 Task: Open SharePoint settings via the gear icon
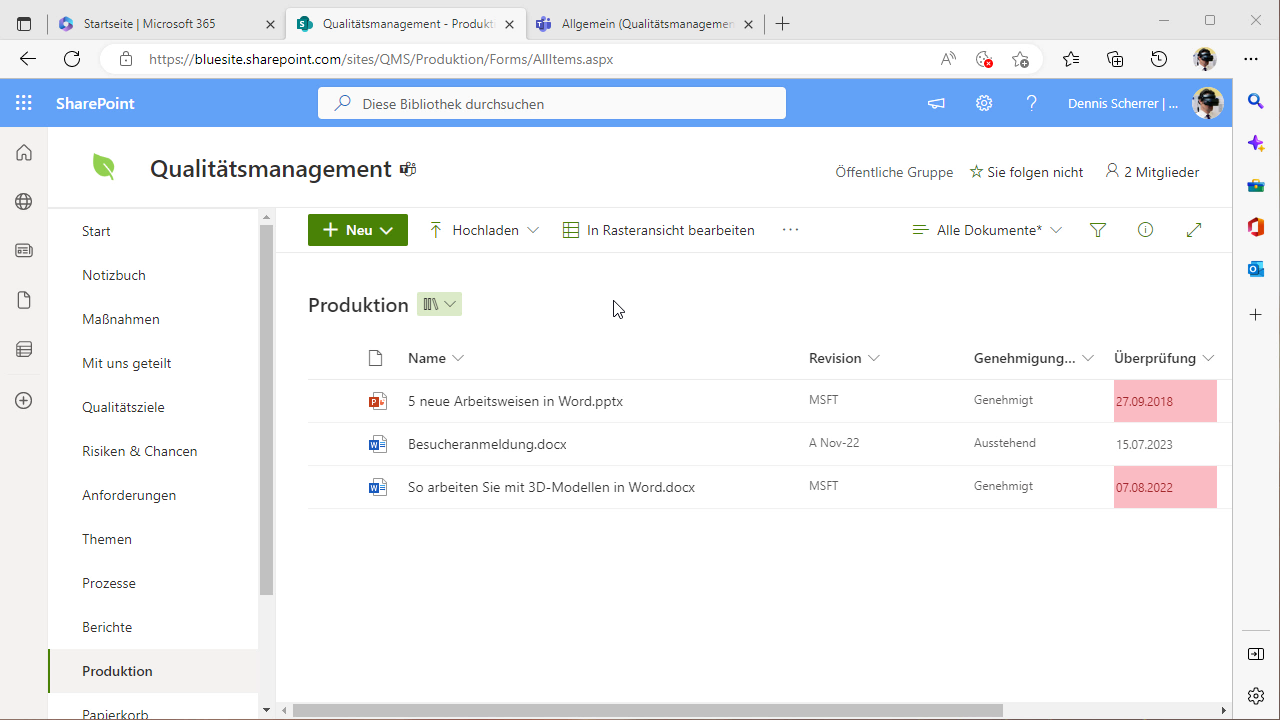click(983, 103)
